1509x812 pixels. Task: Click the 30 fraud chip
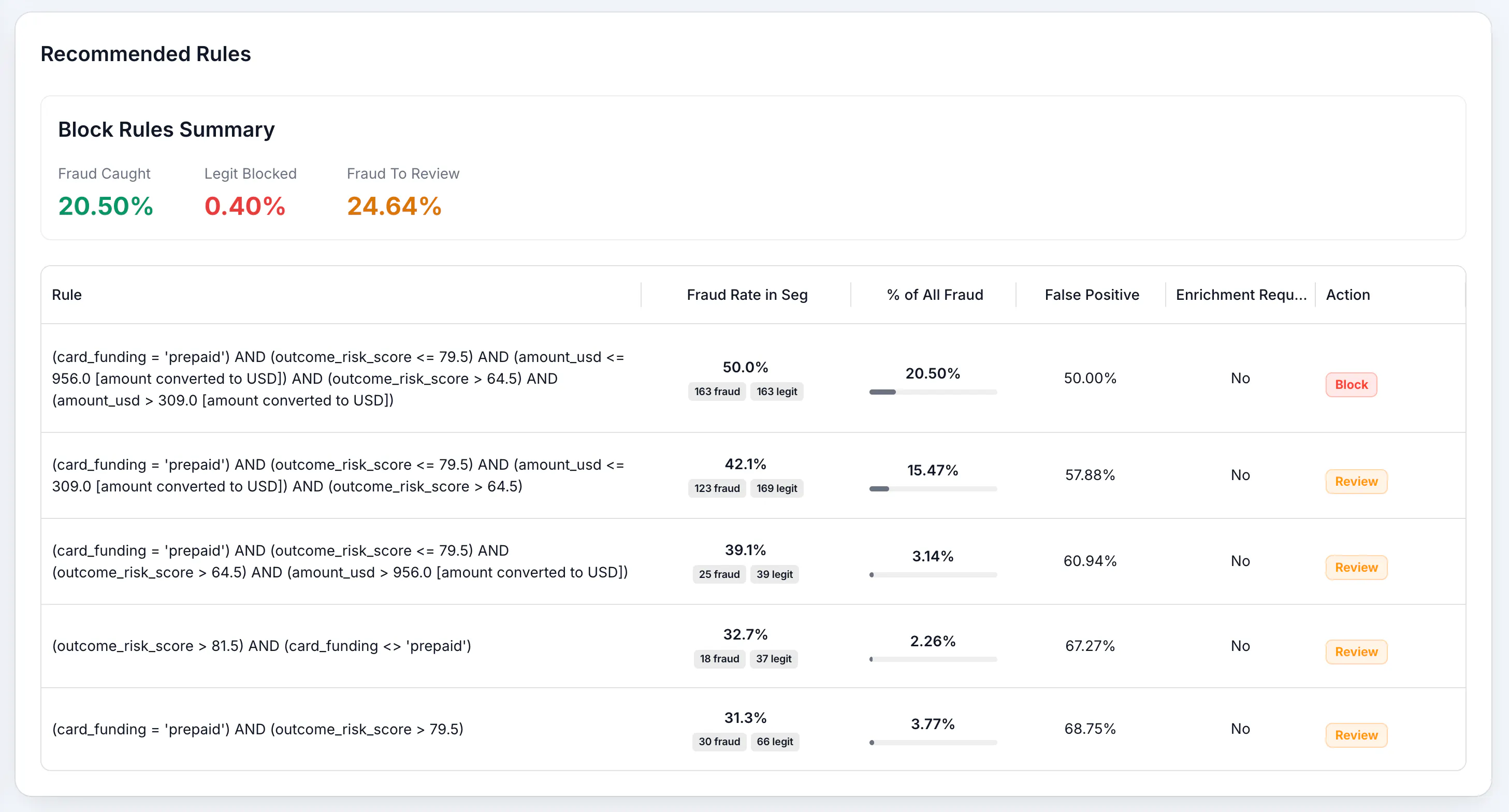click(719, 742)
